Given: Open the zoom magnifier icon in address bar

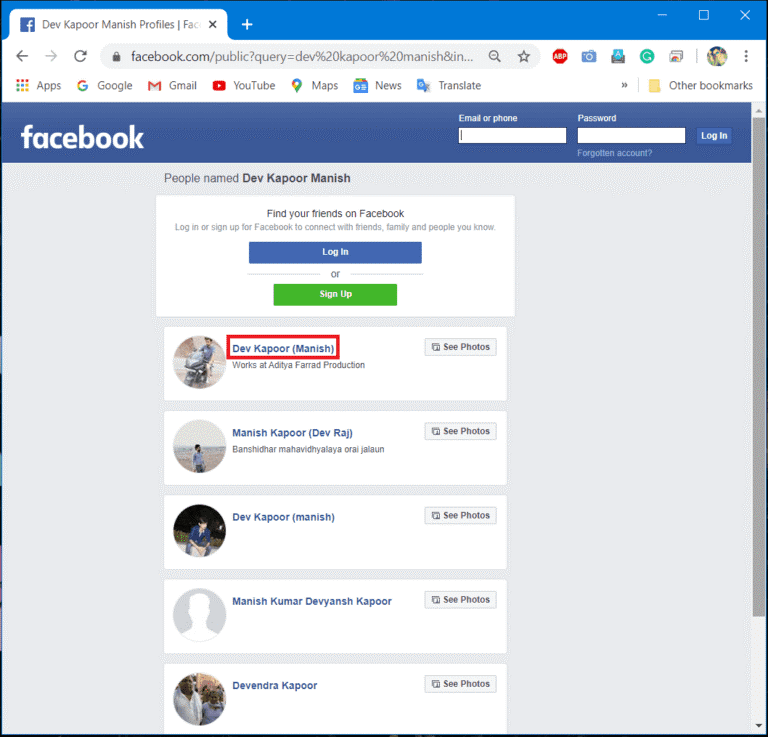Looking at the screenshot, I should click(x=495, y=56).
